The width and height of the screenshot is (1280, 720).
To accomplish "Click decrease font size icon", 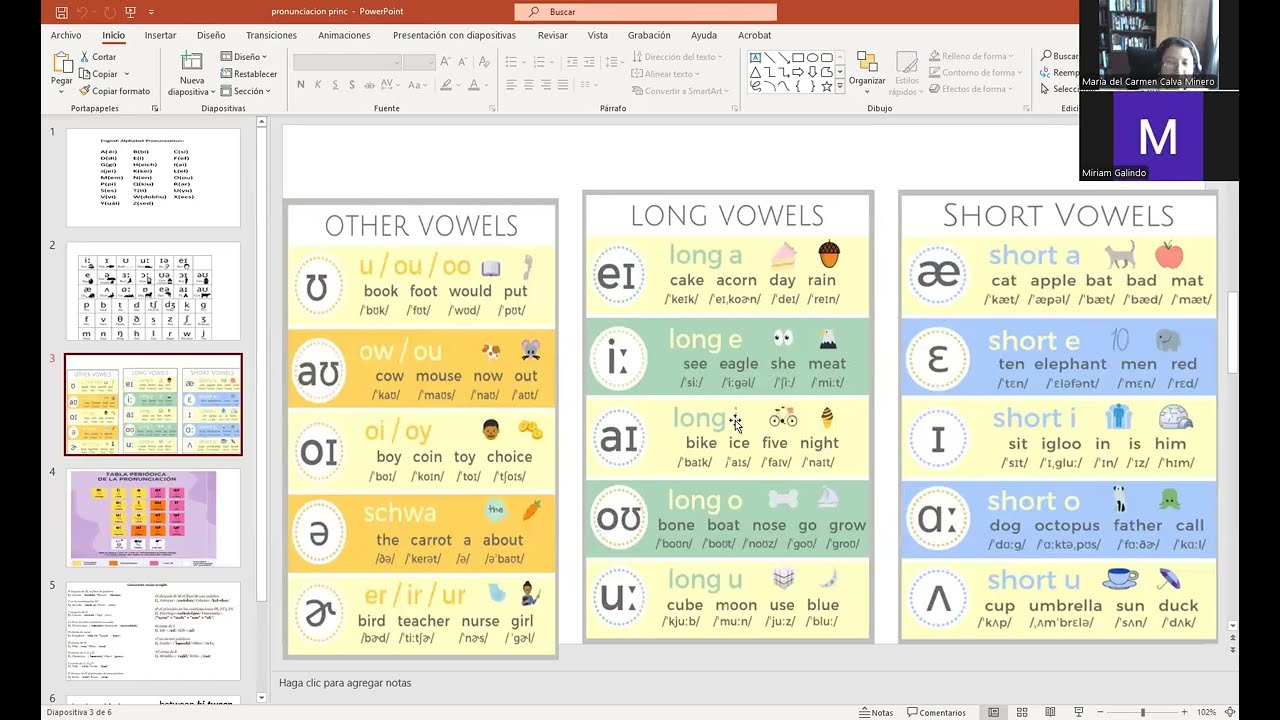I will [x=464, y=62].
